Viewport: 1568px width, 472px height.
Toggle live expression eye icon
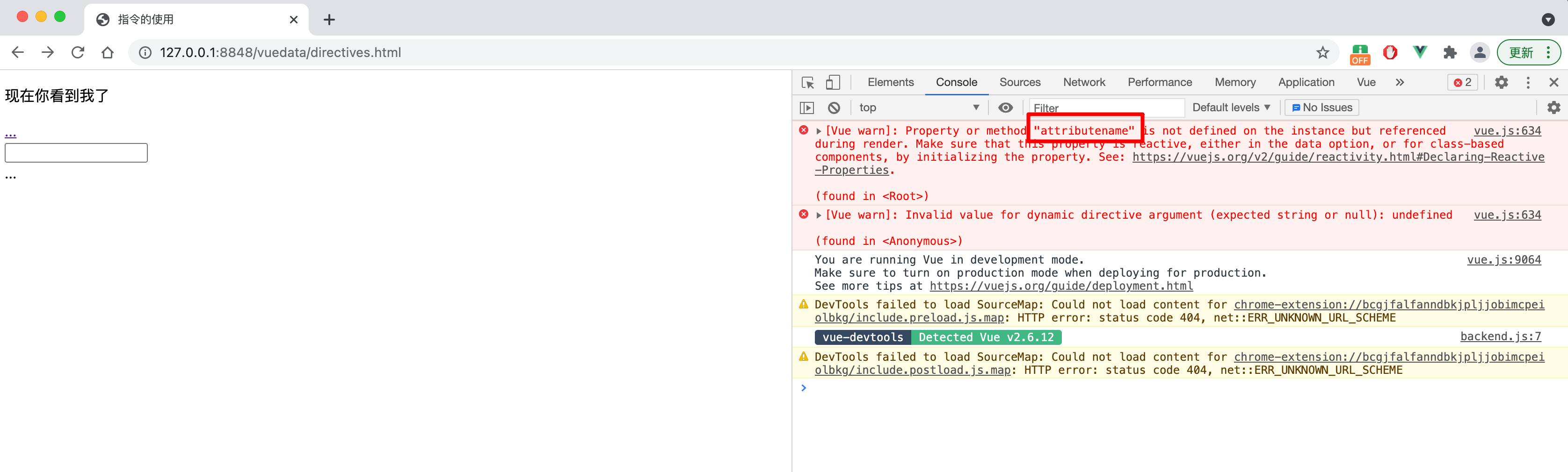1005,107
